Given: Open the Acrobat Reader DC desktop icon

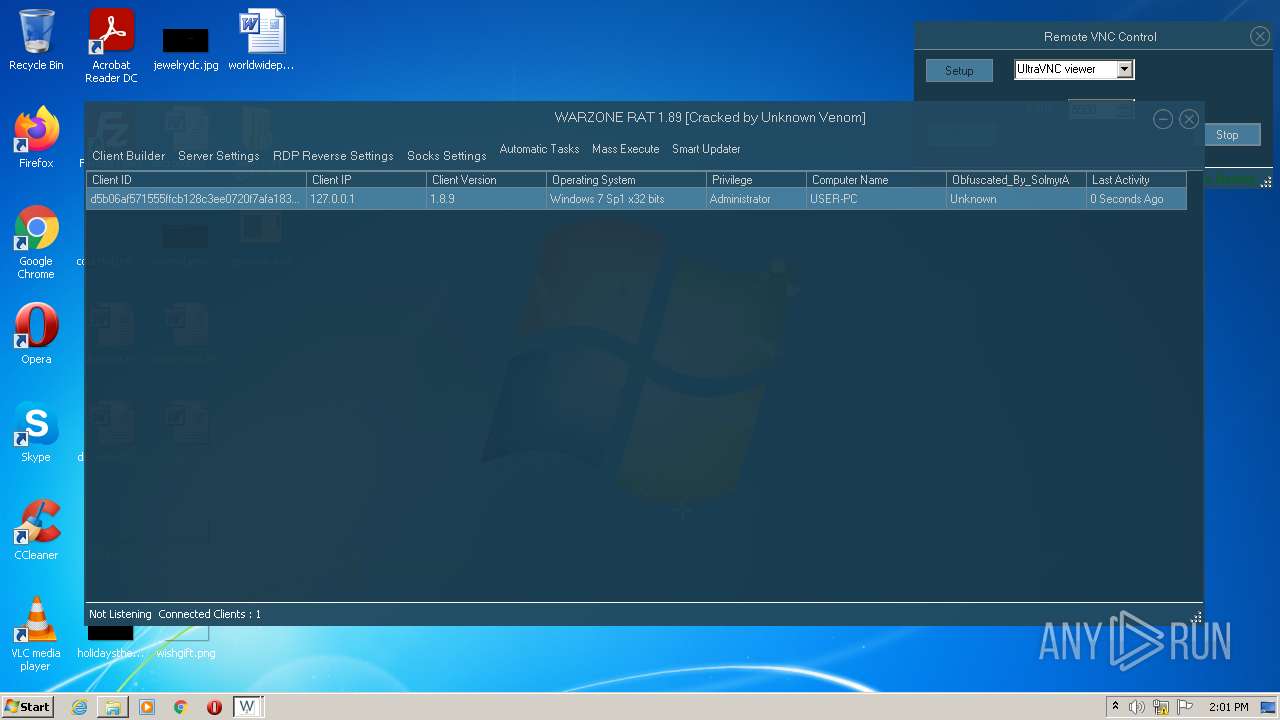Looking at the screenshot, I should pyautogui.click(x=111, y=45).
